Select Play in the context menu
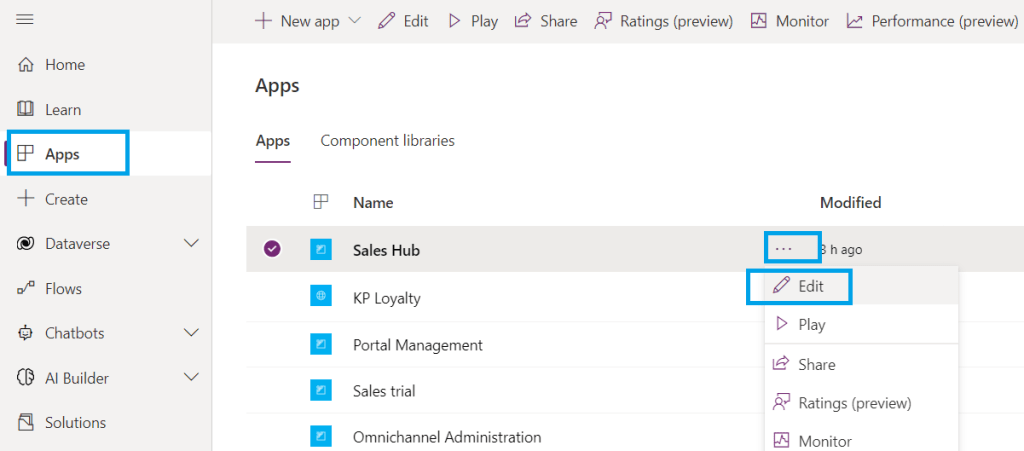This screenshot has width=1024, height=451. pos(811,325)
